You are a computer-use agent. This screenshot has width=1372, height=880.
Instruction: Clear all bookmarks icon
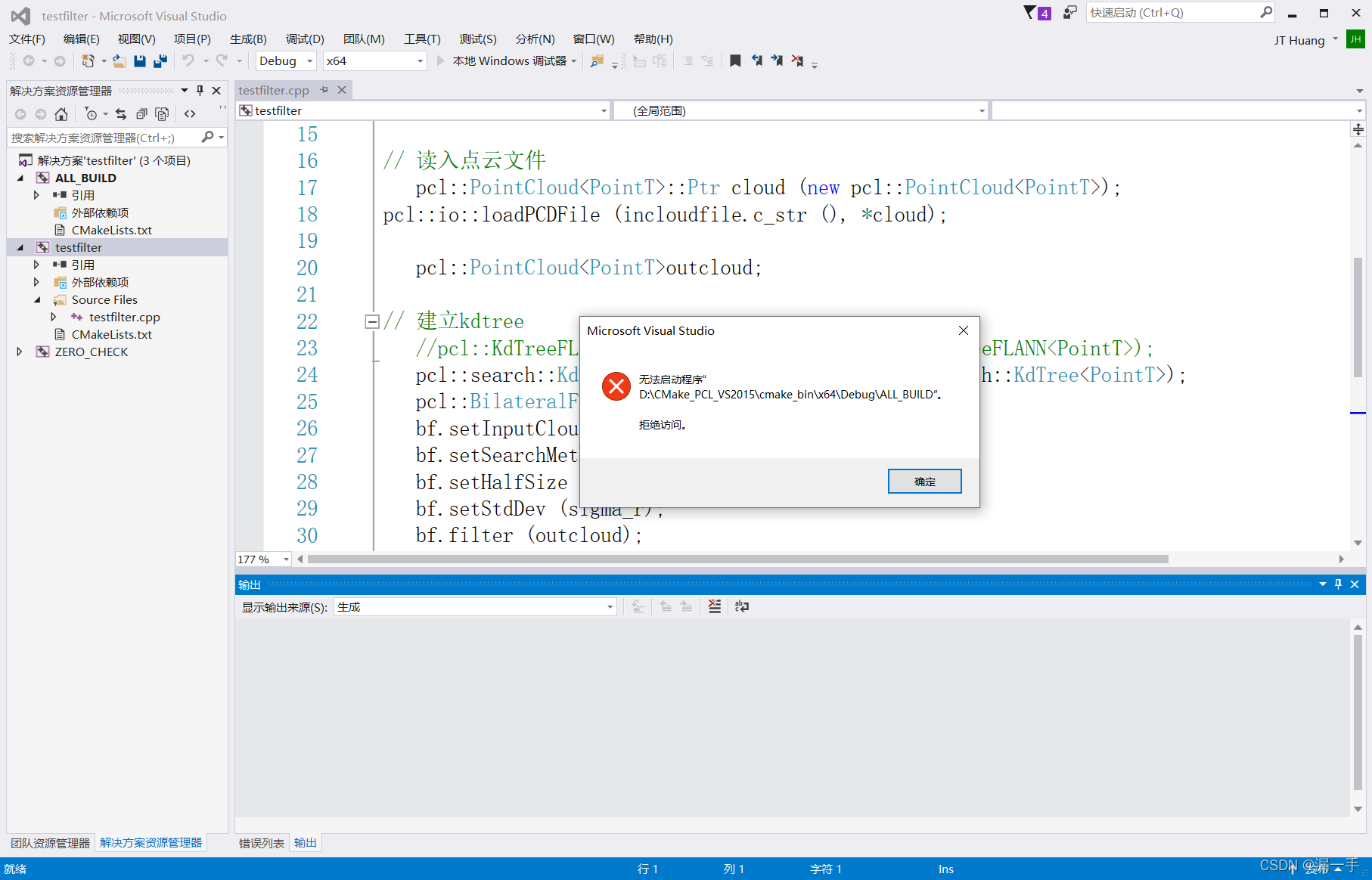797,61
